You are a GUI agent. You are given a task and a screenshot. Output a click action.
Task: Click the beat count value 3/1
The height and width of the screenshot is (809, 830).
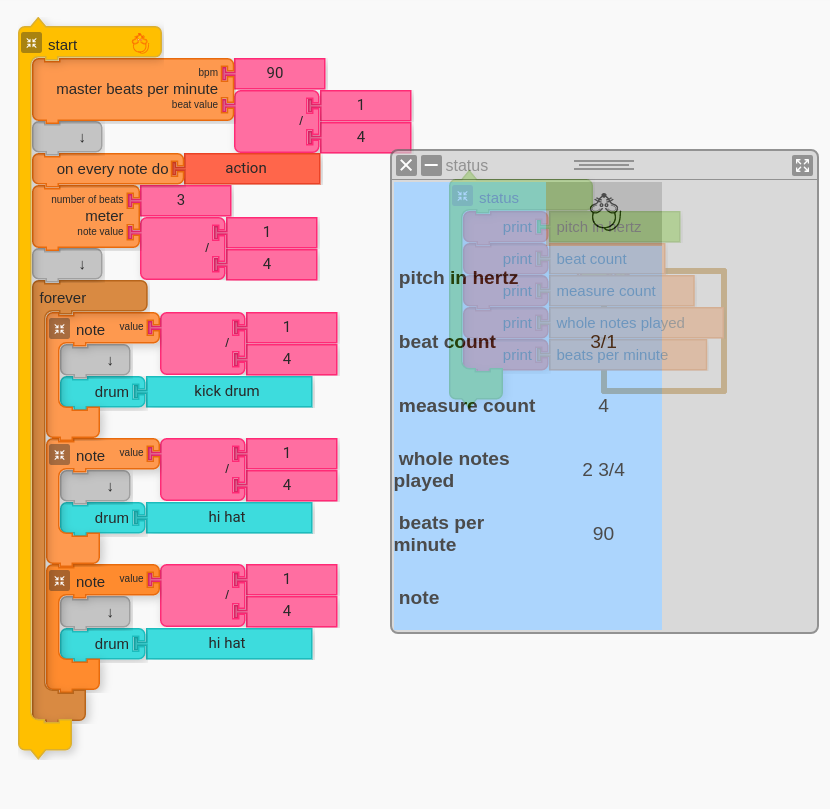pyautogui.click(x=603, y=341)
